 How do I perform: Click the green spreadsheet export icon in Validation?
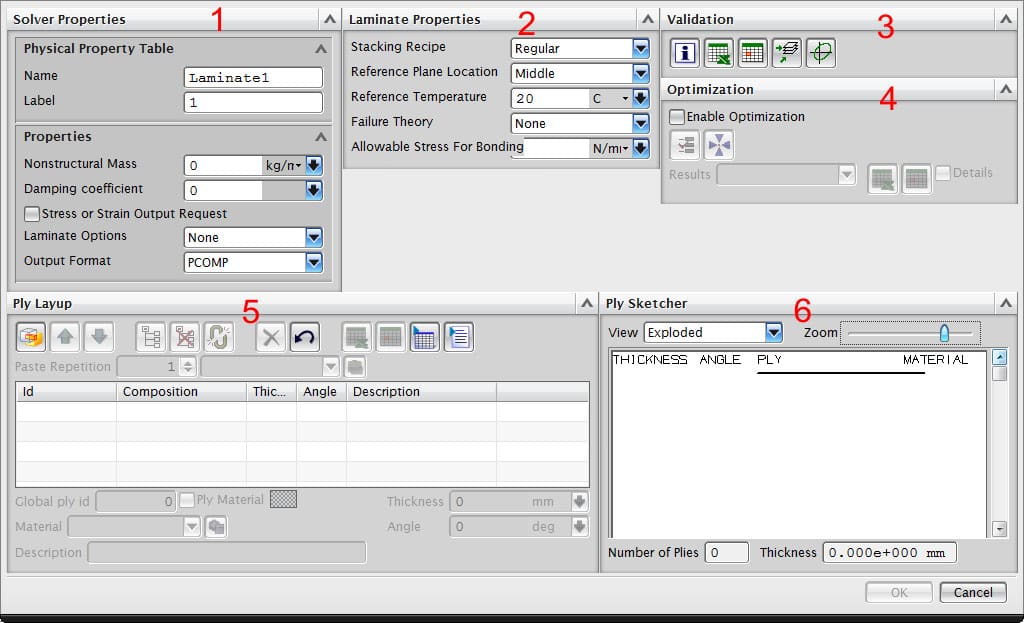(718, 53)
